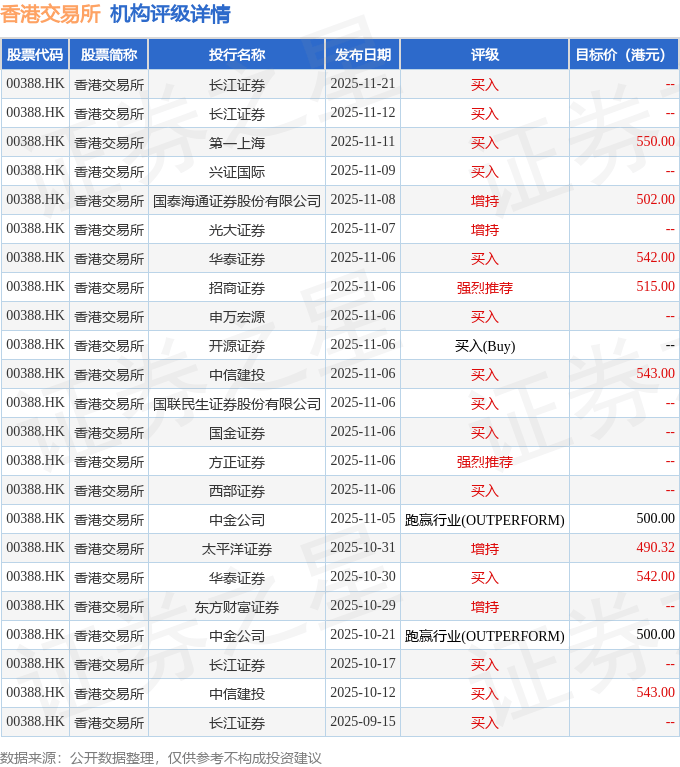Click the date 2025-11-12
The height and width of the screenshot is (767, 680).
363,112
